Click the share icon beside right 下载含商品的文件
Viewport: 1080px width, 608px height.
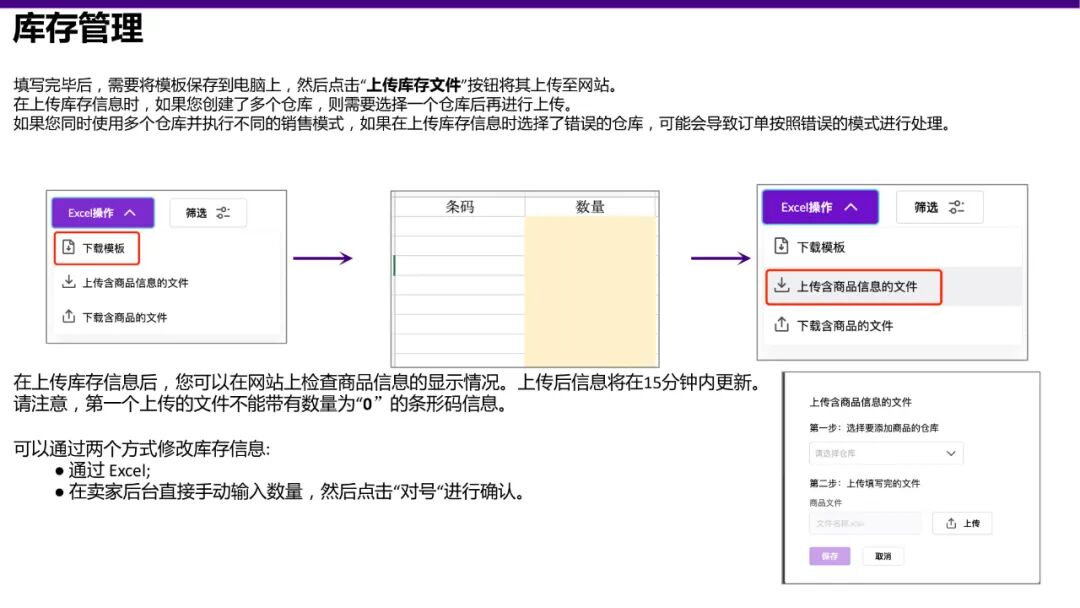pos(782,324)
